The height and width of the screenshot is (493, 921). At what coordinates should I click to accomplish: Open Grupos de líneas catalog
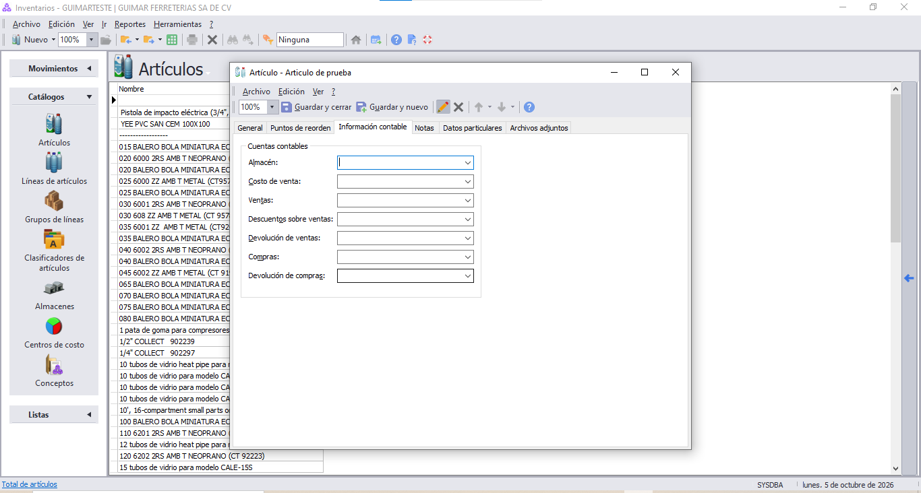54,207
